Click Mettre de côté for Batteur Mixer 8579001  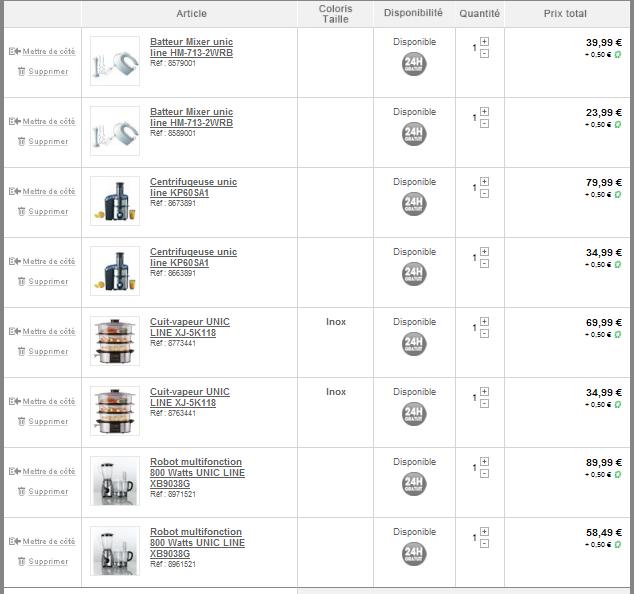(x=49, y=51)
